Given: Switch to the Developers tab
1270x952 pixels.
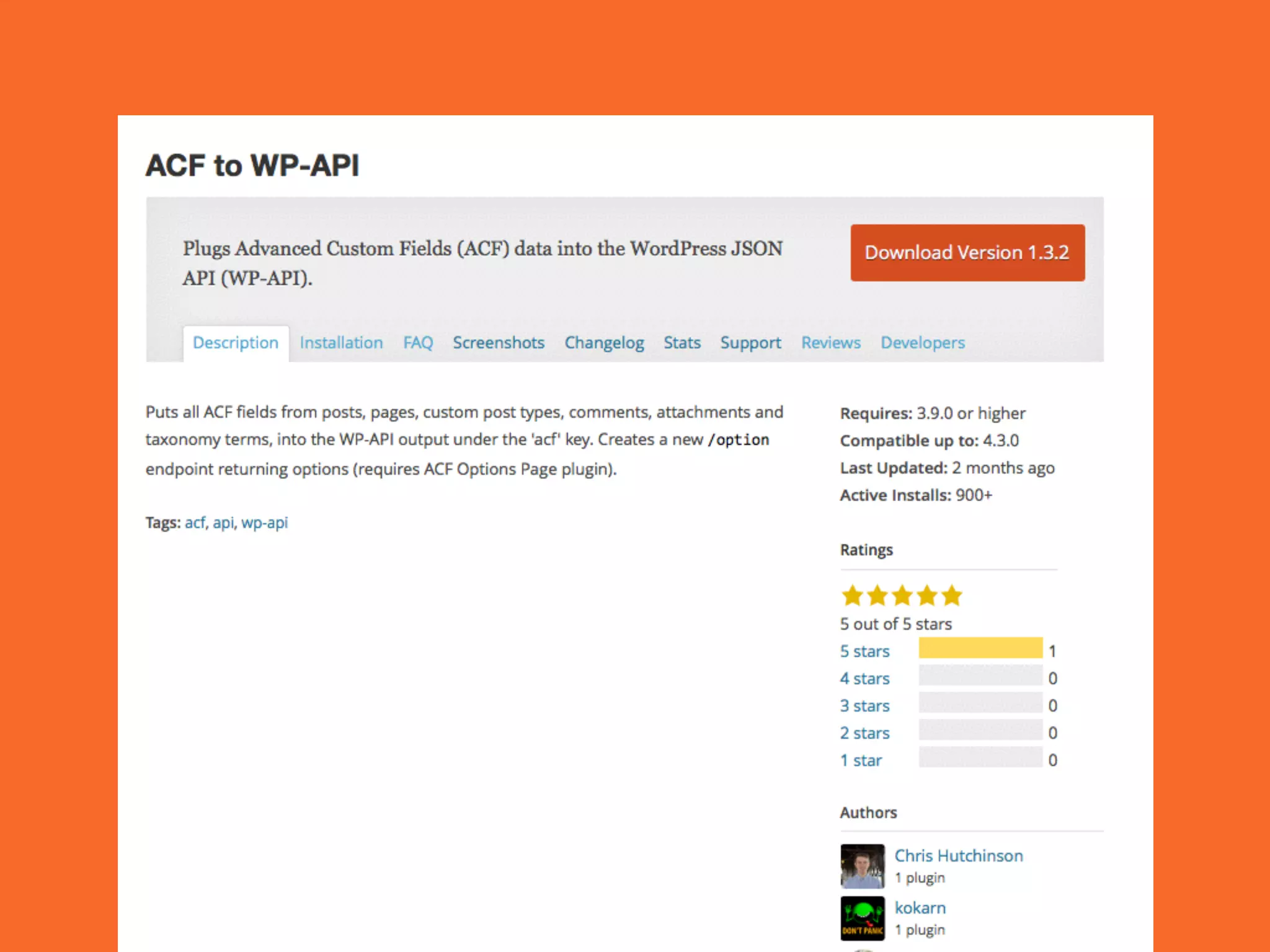Looking at the screenshot, I should pyautogui.click(x=922, y=343).
